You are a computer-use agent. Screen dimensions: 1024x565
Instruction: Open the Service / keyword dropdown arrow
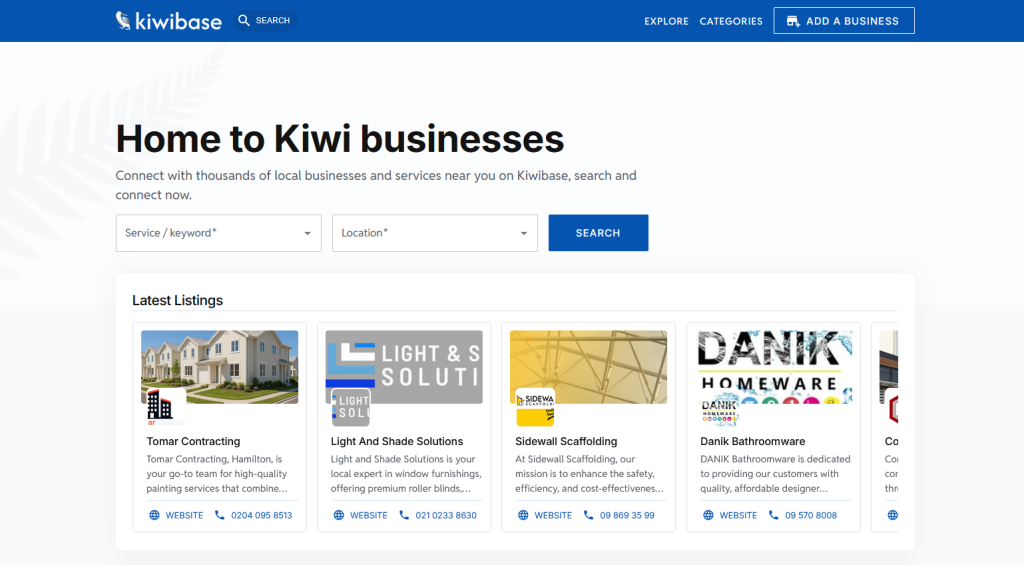point(307,233)
